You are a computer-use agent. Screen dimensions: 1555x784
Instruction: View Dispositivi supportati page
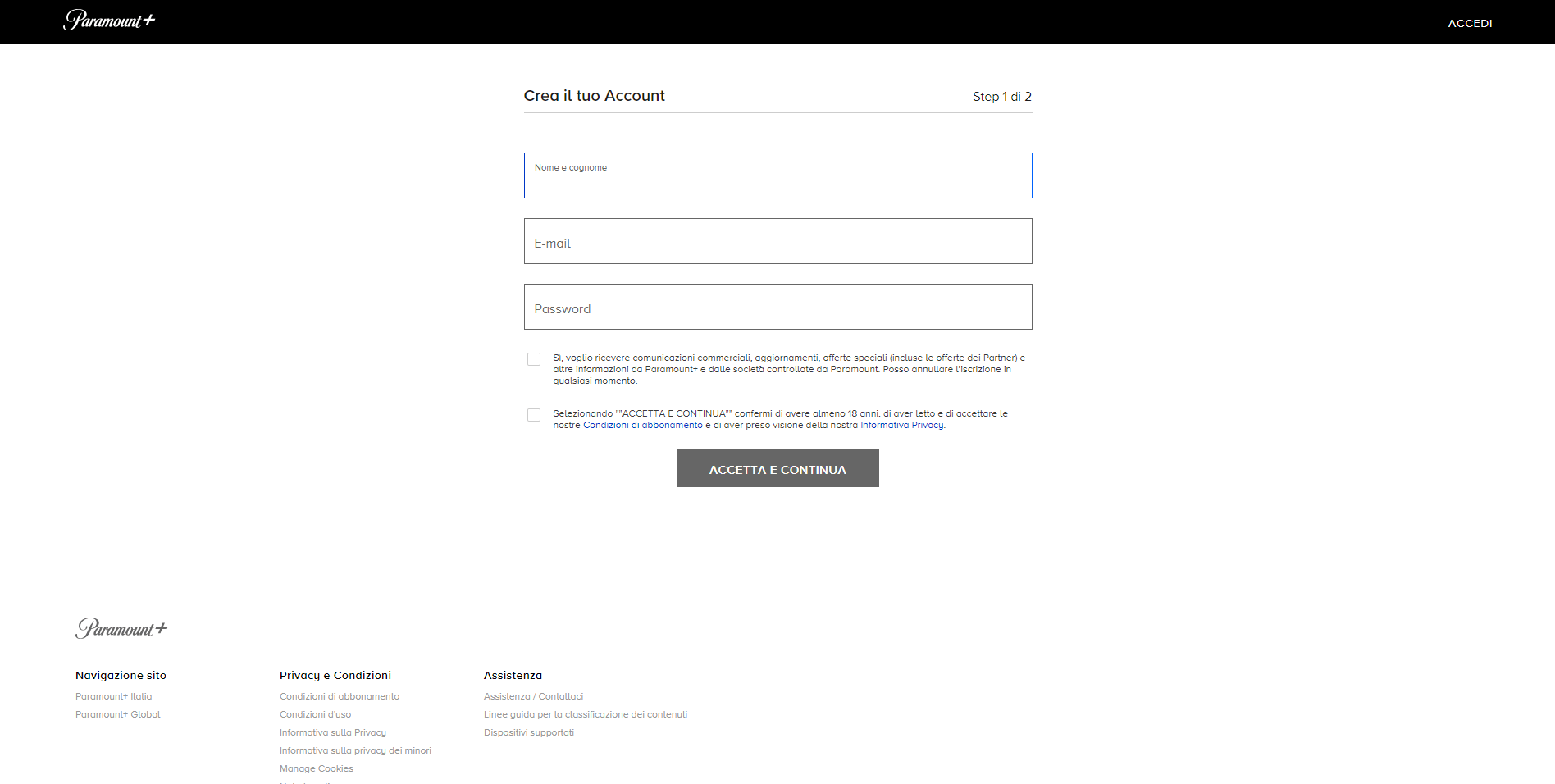(x=528, y=732)
